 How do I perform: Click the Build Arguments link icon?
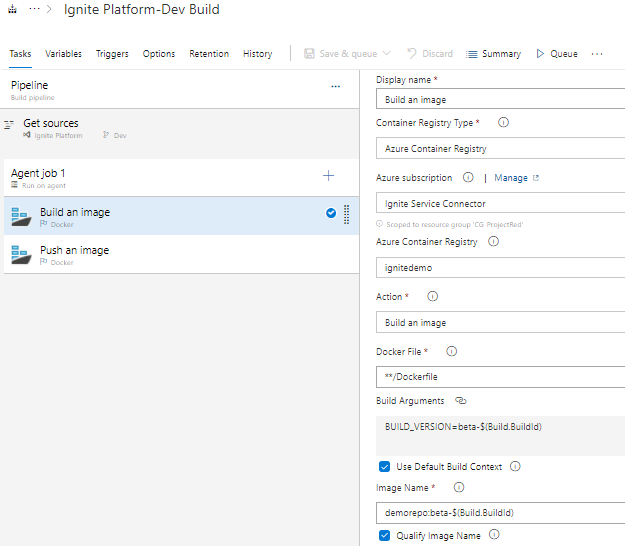[461, 401]
